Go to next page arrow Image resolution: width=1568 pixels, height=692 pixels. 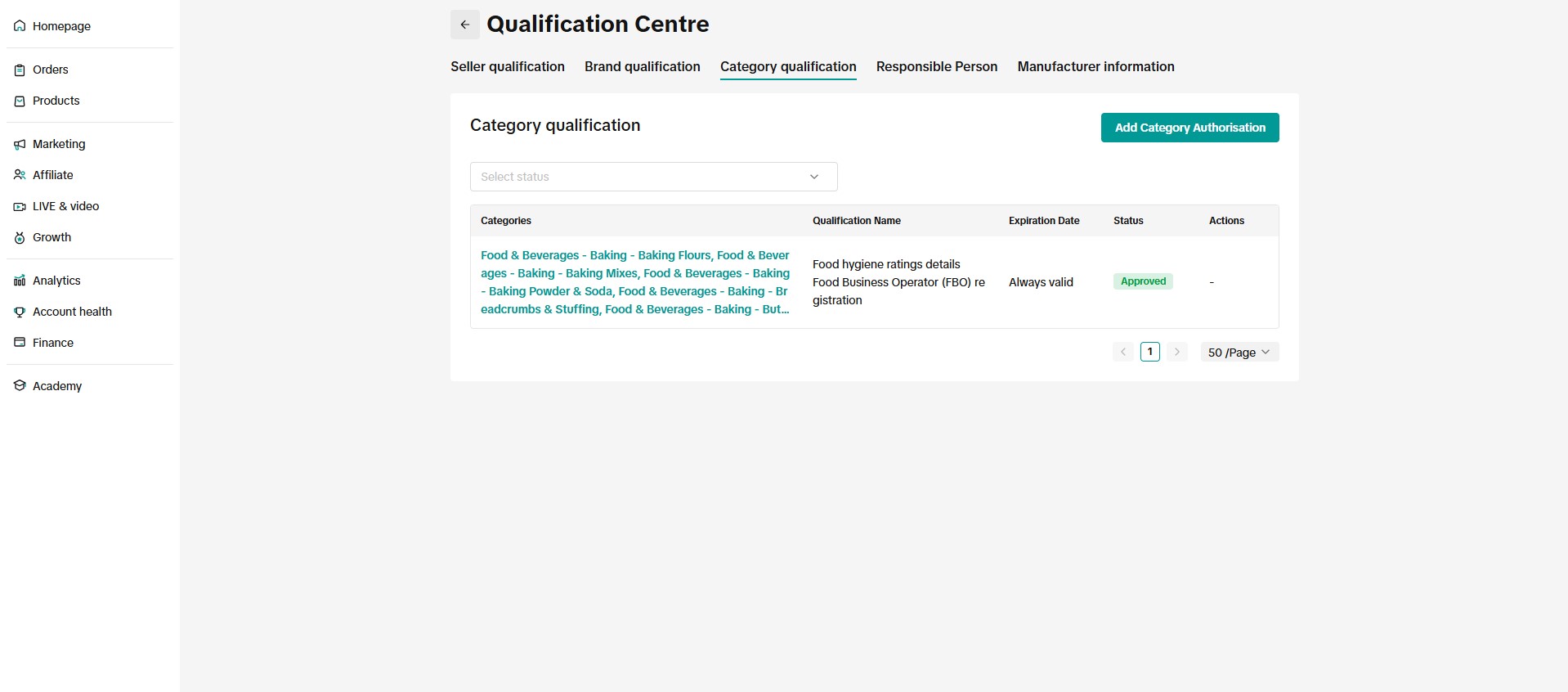click(1176, 353)
